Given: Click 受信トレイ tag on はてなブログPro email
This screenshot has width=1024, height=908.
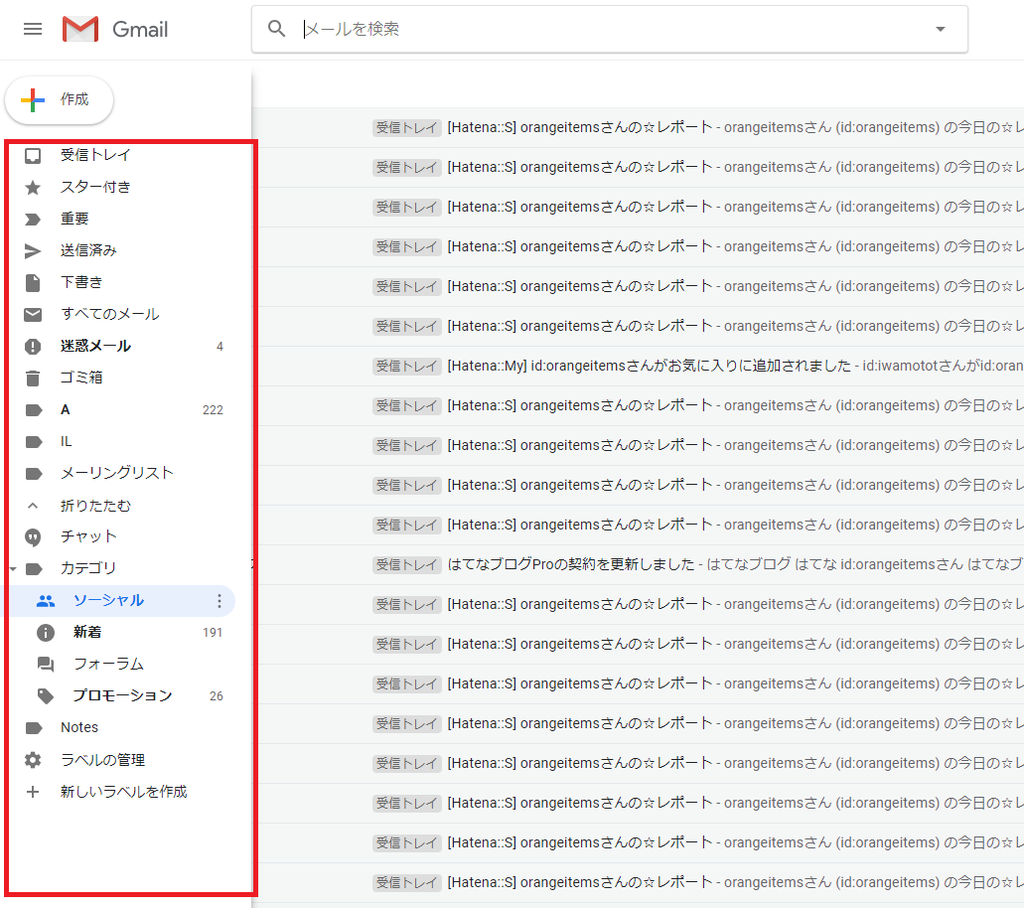Looking at the screenshot, I should pyautogui.click(x=407, y=565).
